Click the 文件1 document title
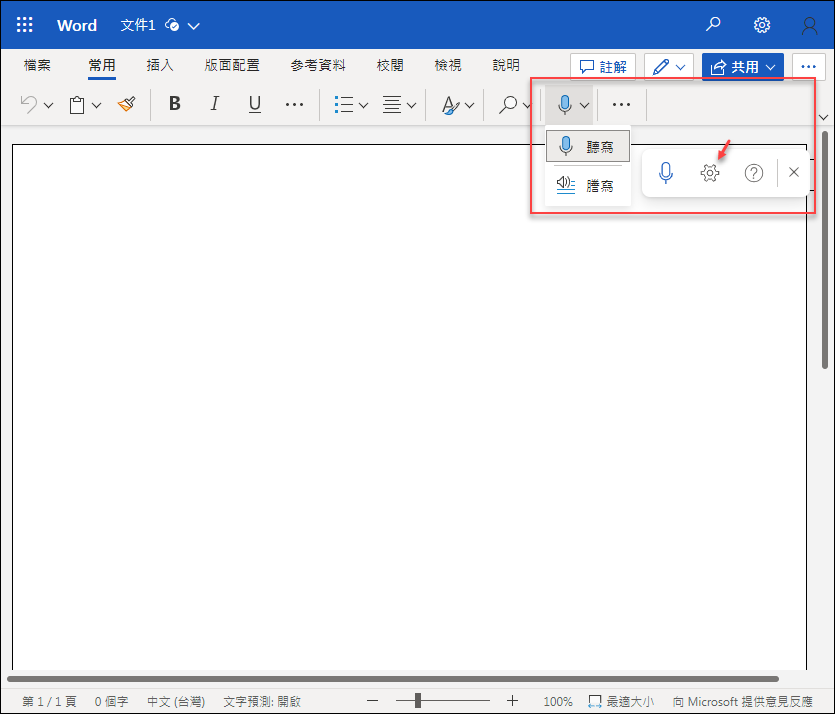The image size is (835, 714). click(x=137, y=25)
